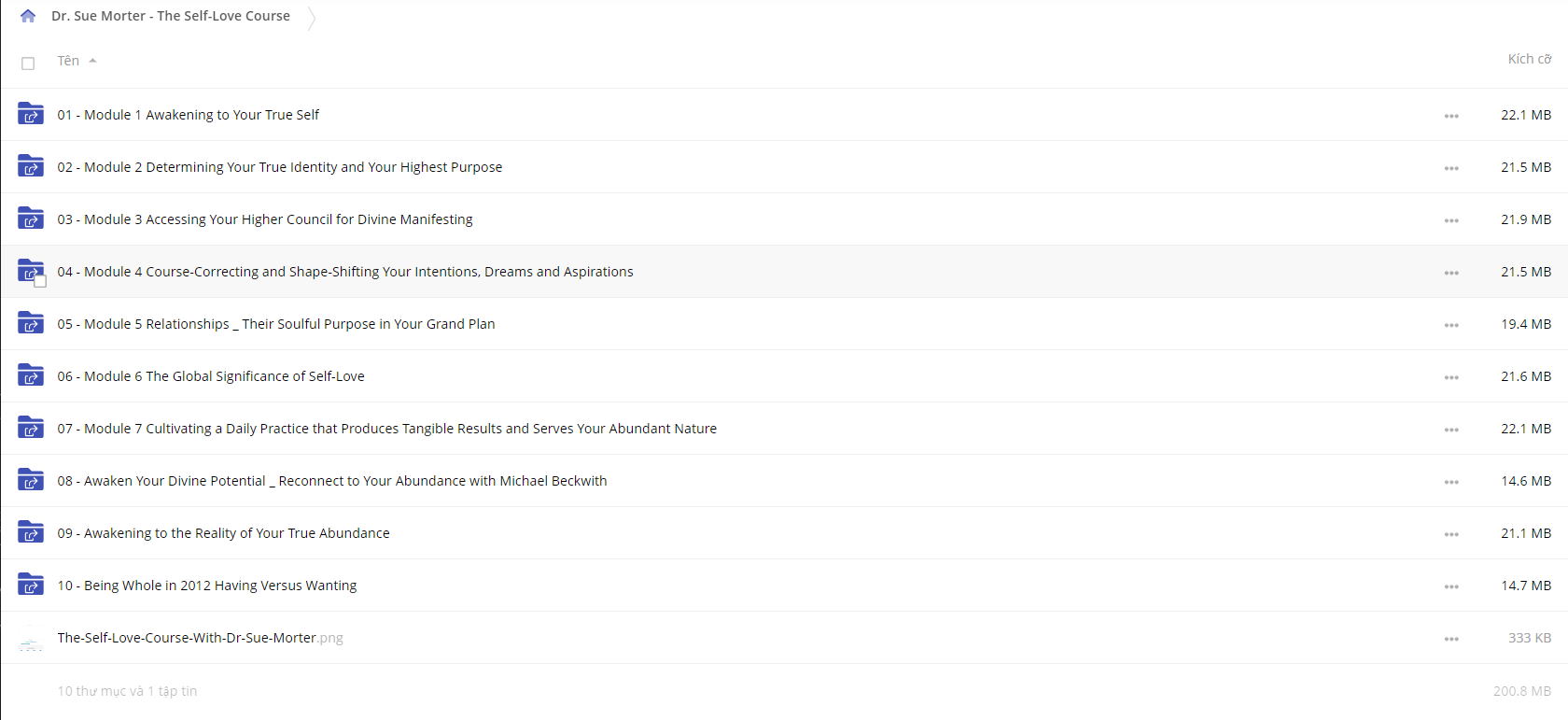1568x720 pixels.
Task: Open 07 - Module 7 Cultivating a Daily Practice
Action: pos(387,429)
